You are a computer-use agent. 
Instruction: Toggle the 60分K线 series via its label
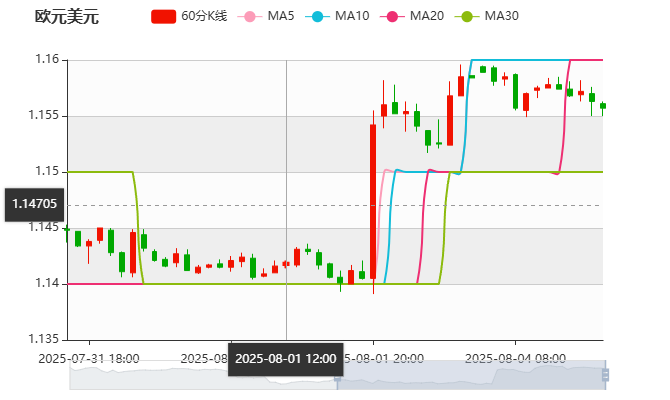[x=205, y=16]
